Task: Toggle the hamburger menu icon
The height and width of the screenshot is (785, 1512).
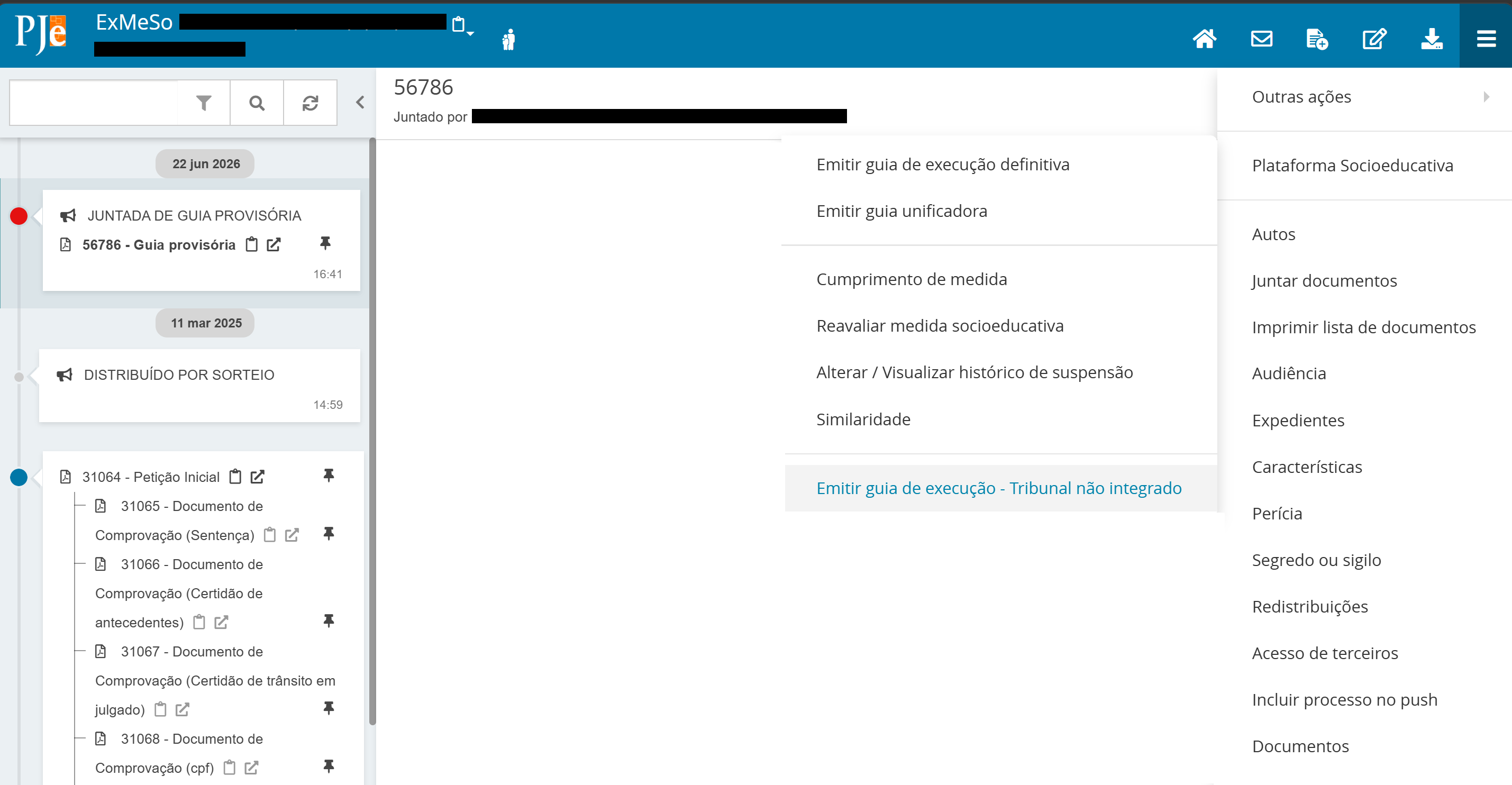Action: pyautogui.click(x=1486, y=39)
